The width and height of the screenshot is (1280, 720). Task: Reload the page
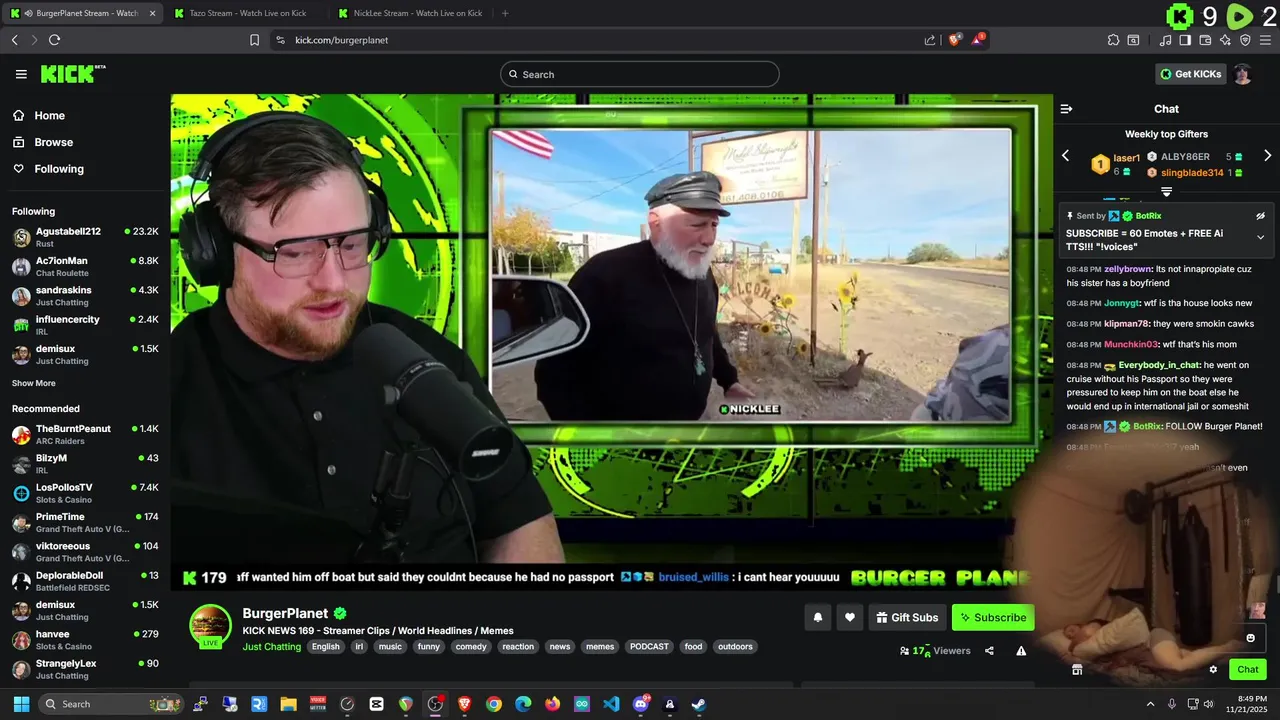[x=54, y=40]
